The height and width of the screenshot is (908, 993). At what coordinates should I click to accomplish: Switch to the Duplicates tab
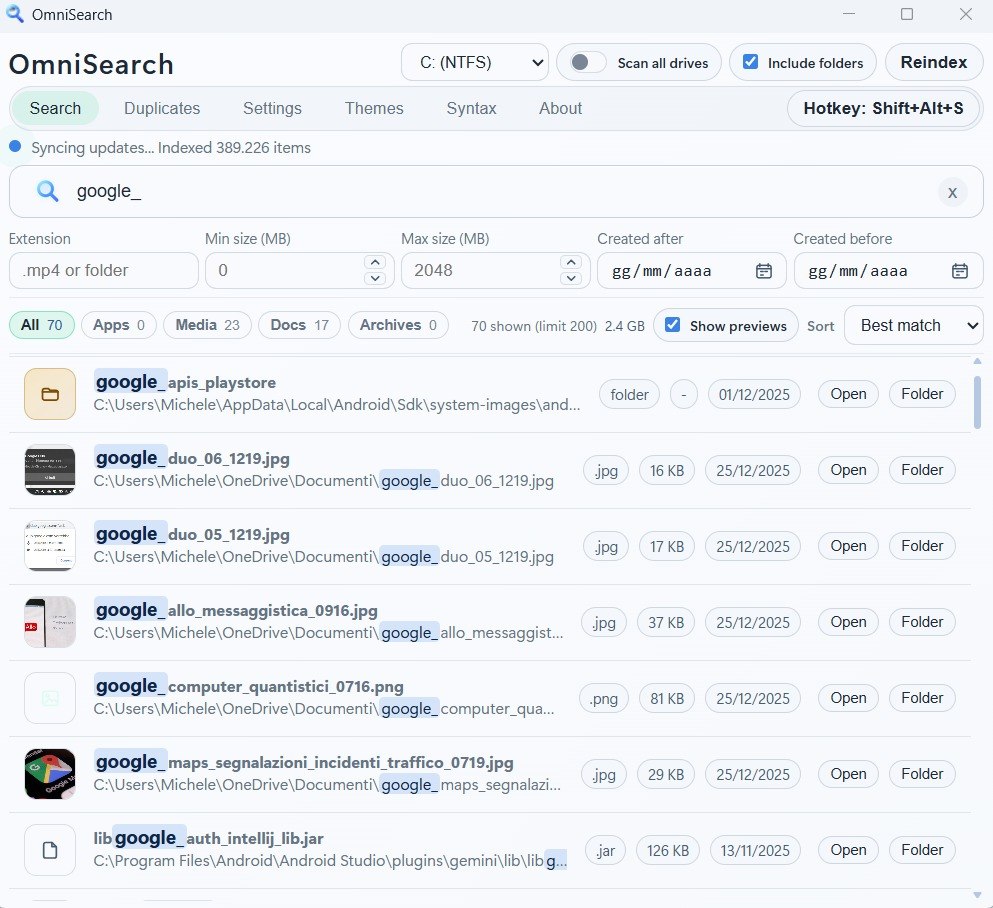(x=162, y=108)
